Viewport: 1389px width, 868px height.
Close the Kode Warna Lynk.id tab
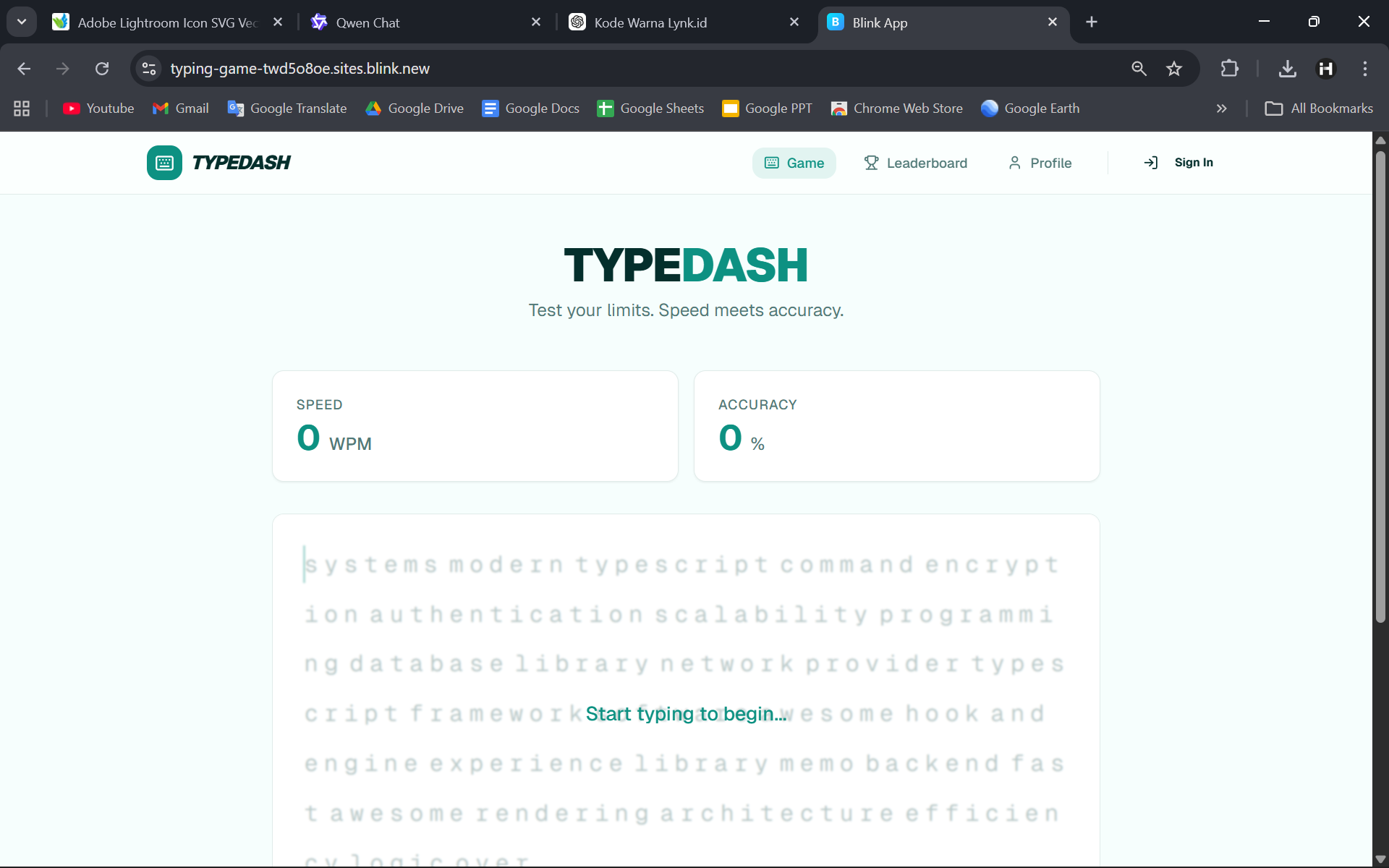794,22
